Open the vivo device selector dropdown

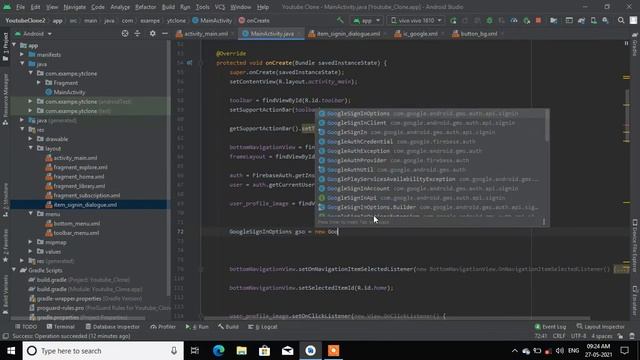[x=416, y=20]
